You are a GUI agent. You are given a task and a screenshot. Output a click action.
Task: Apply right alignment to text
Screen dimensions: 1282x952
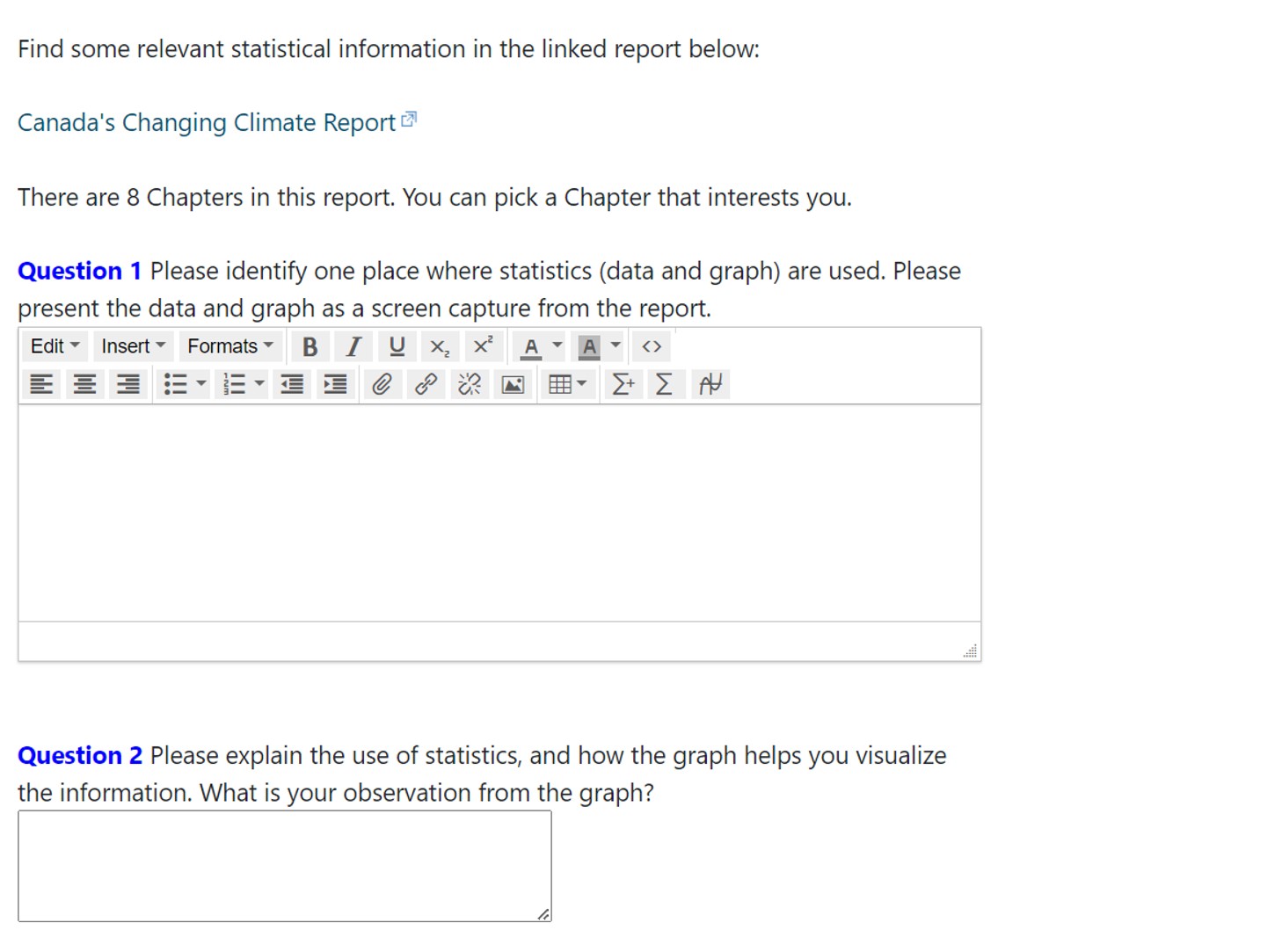(x=127, y=384)
